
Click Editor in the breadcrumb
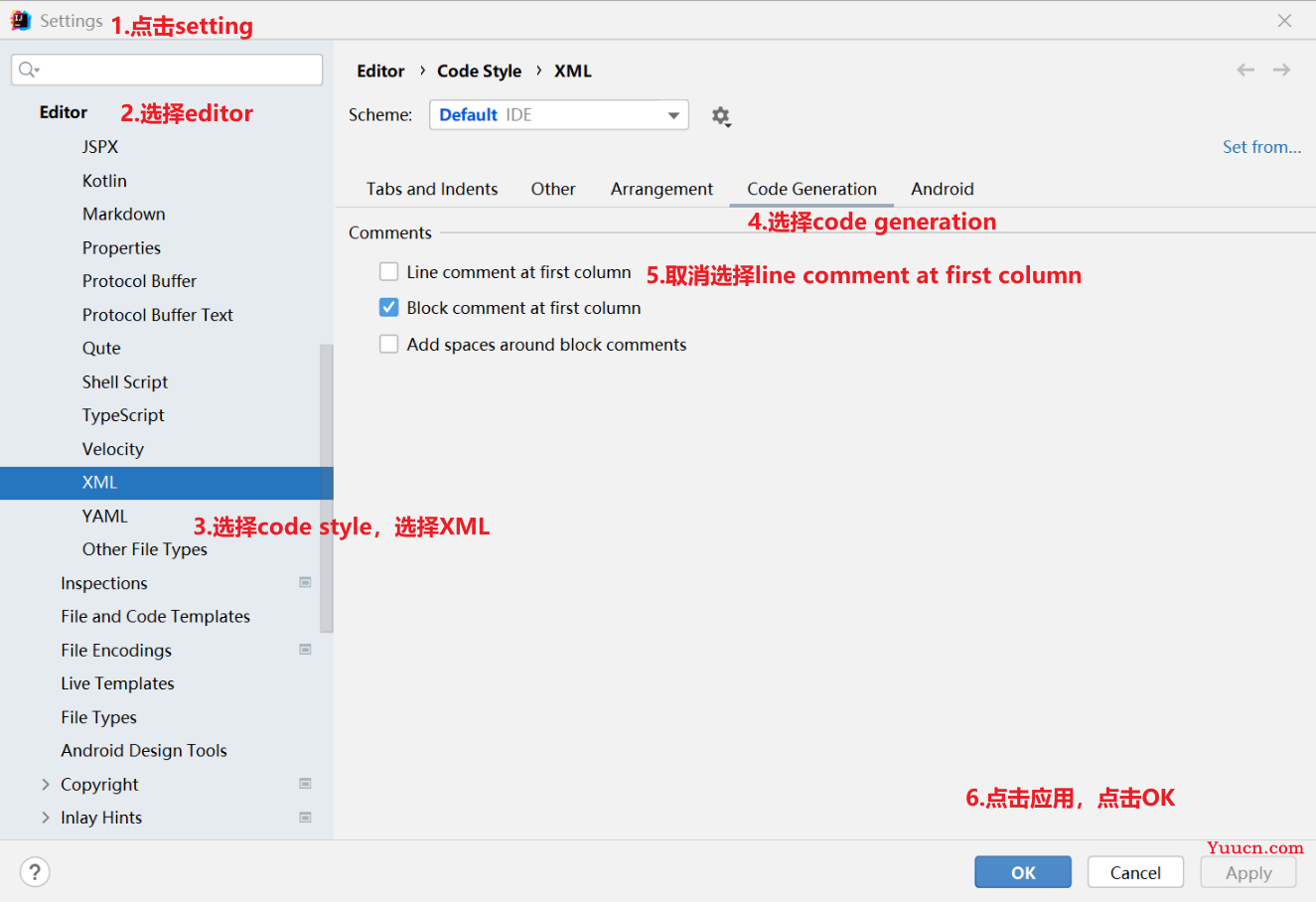click(380, 72)
